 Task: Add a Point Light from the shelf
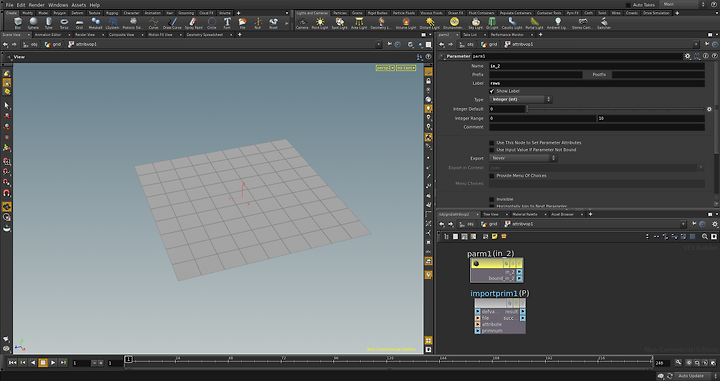320,23
